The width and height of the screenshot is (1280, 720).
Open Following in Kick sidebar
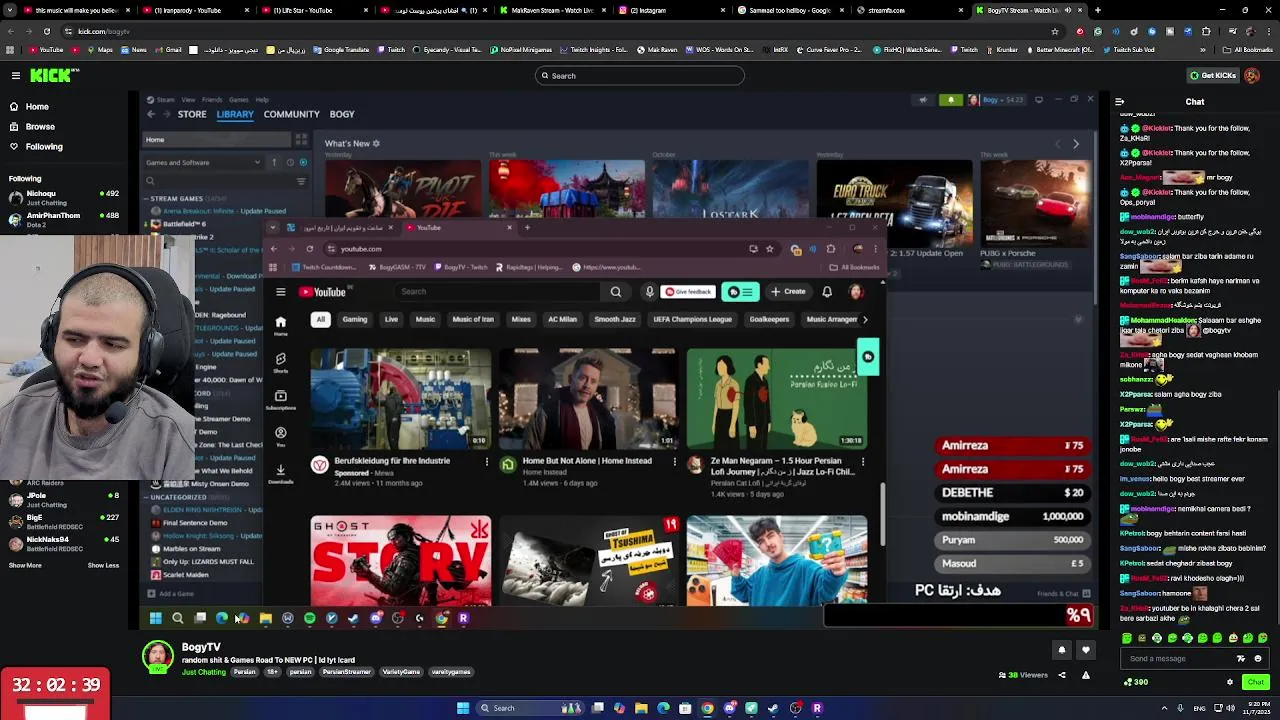tap(44, 146)
